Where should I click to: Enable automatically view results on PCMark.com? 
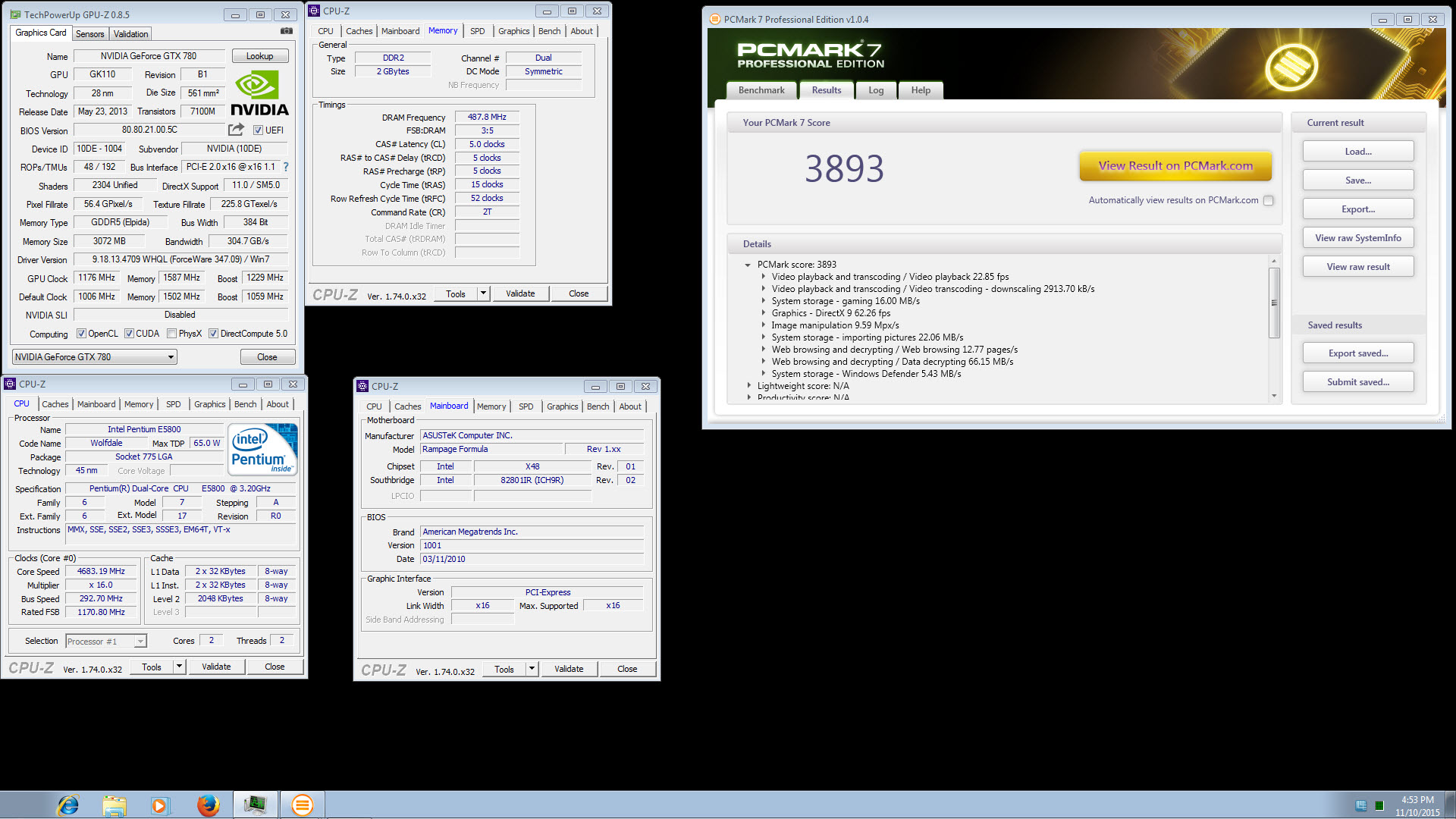pos(1269,200)
